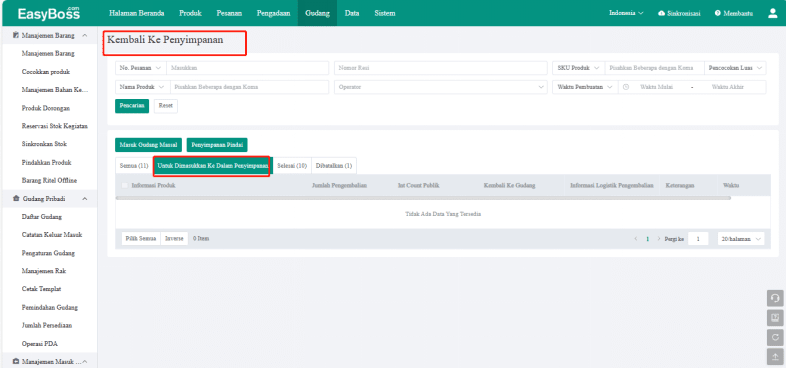Screen dimensions: 787x368
Task: Click the back-to-top arrow icon
Action: 774,357
